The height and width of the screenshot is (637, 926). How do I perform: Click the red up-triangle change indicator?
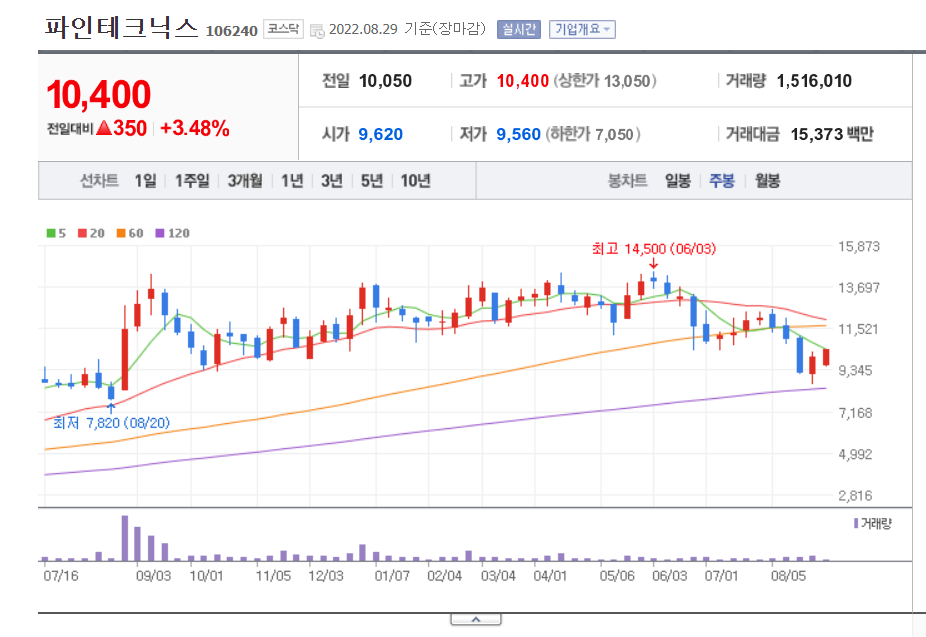105,128
